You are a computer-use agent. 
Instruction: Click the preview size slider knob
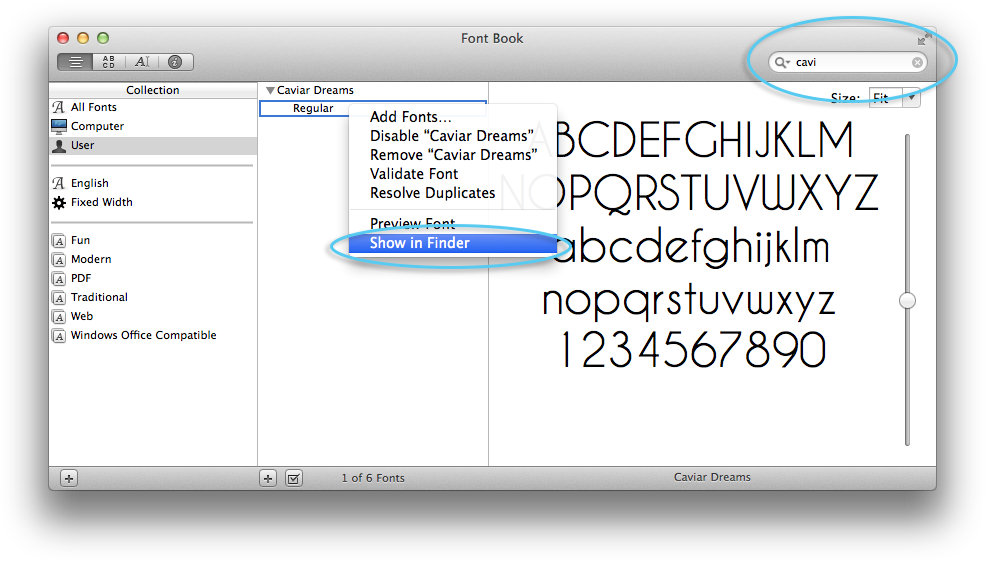tap(907, 300)
